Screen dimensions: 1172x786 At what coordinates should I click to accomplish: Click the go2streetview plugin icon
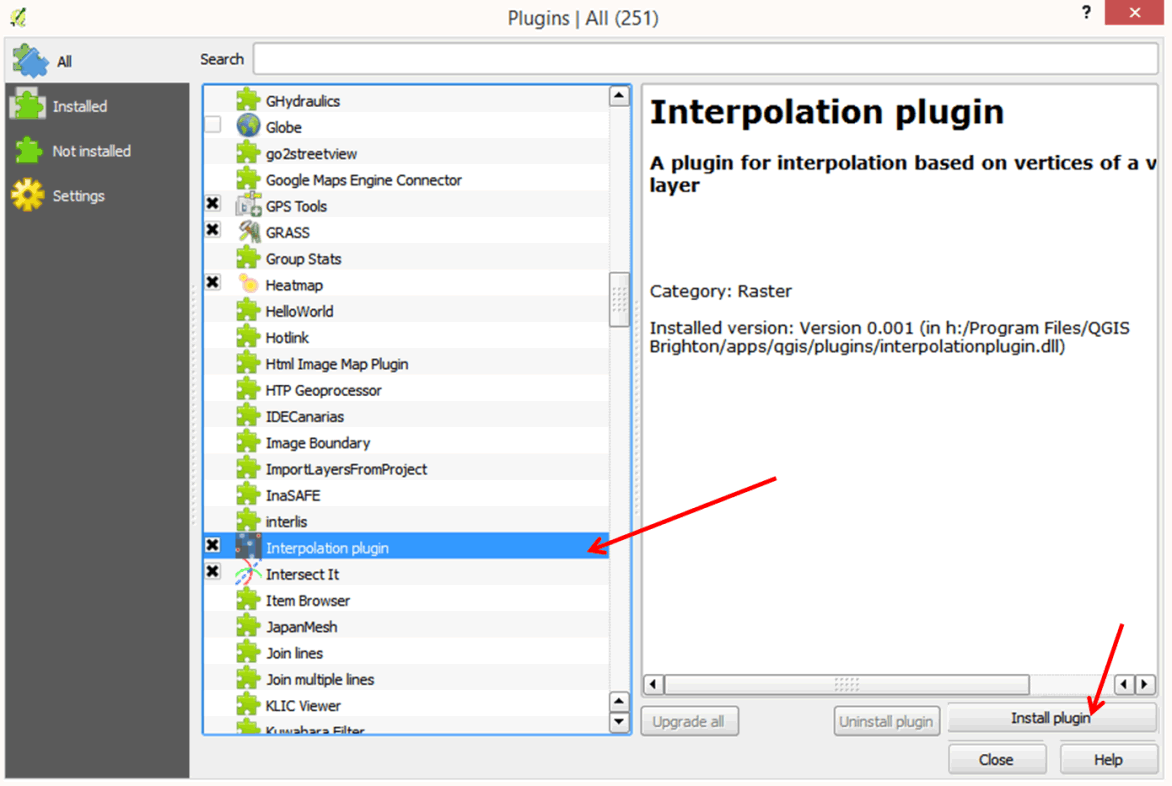[247, 153]
